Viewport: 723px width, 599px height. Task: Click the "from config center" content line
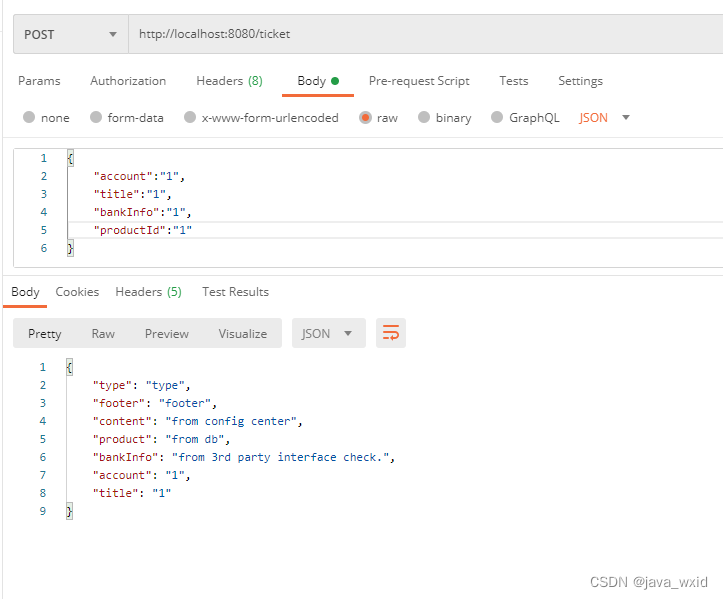coord(197,421)
